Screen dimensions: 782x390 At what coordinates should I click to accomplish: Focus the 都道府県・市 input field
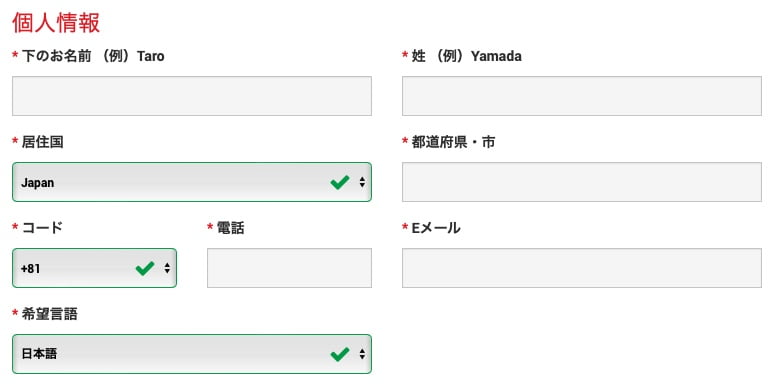tap(582, 182)
